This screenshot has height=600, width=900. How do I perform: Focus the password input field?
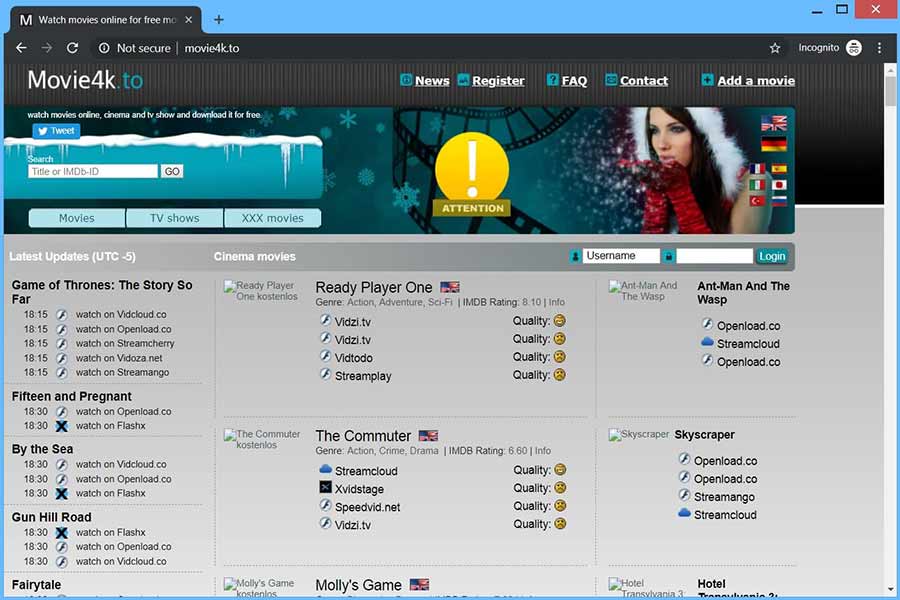(714, 256)
